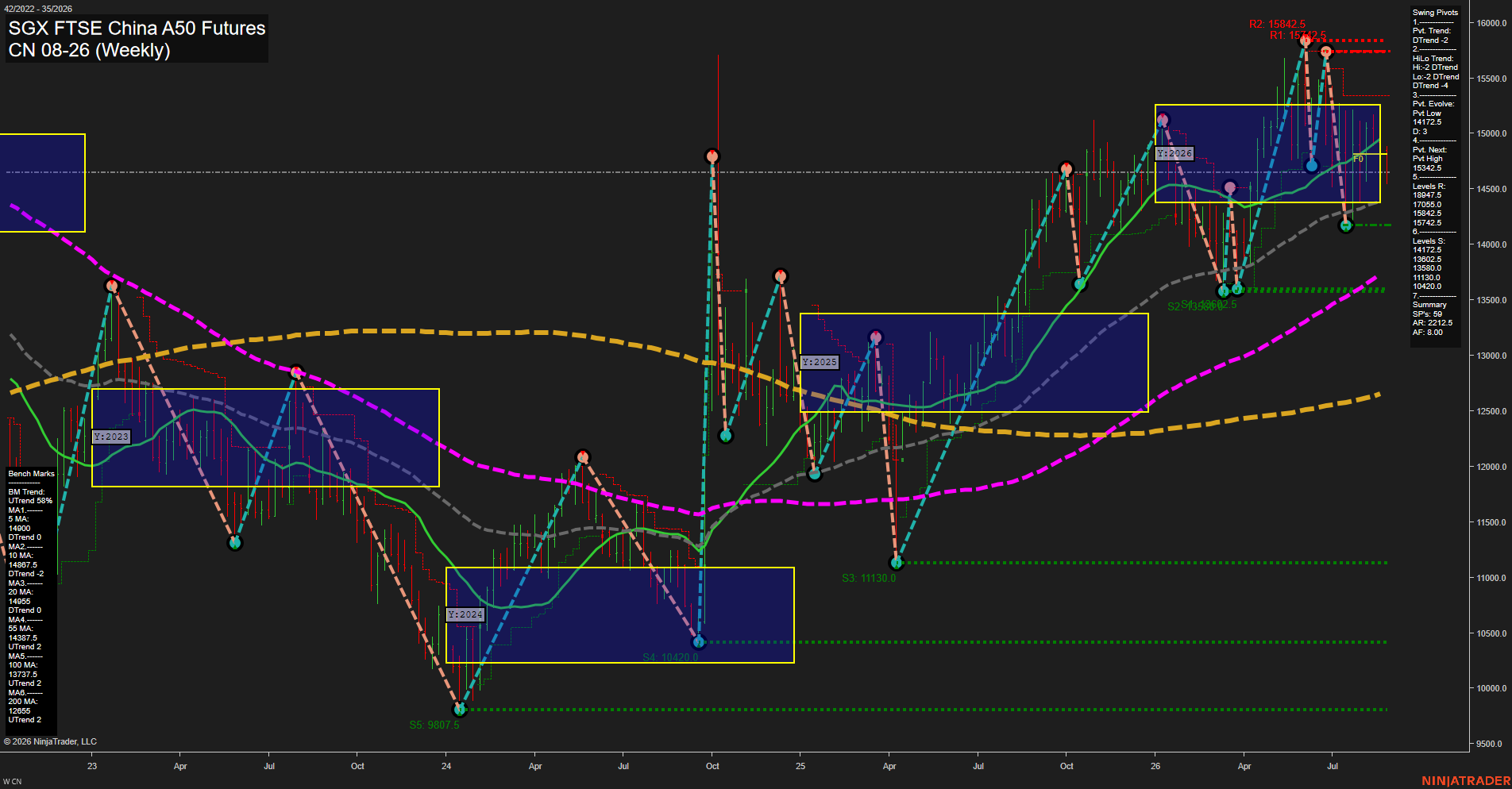The height and width of the screenshot is (789, 1512).
Task: Select the S3: 11130.0 support label
Action: pyautogui.click(x=869, y=578)
